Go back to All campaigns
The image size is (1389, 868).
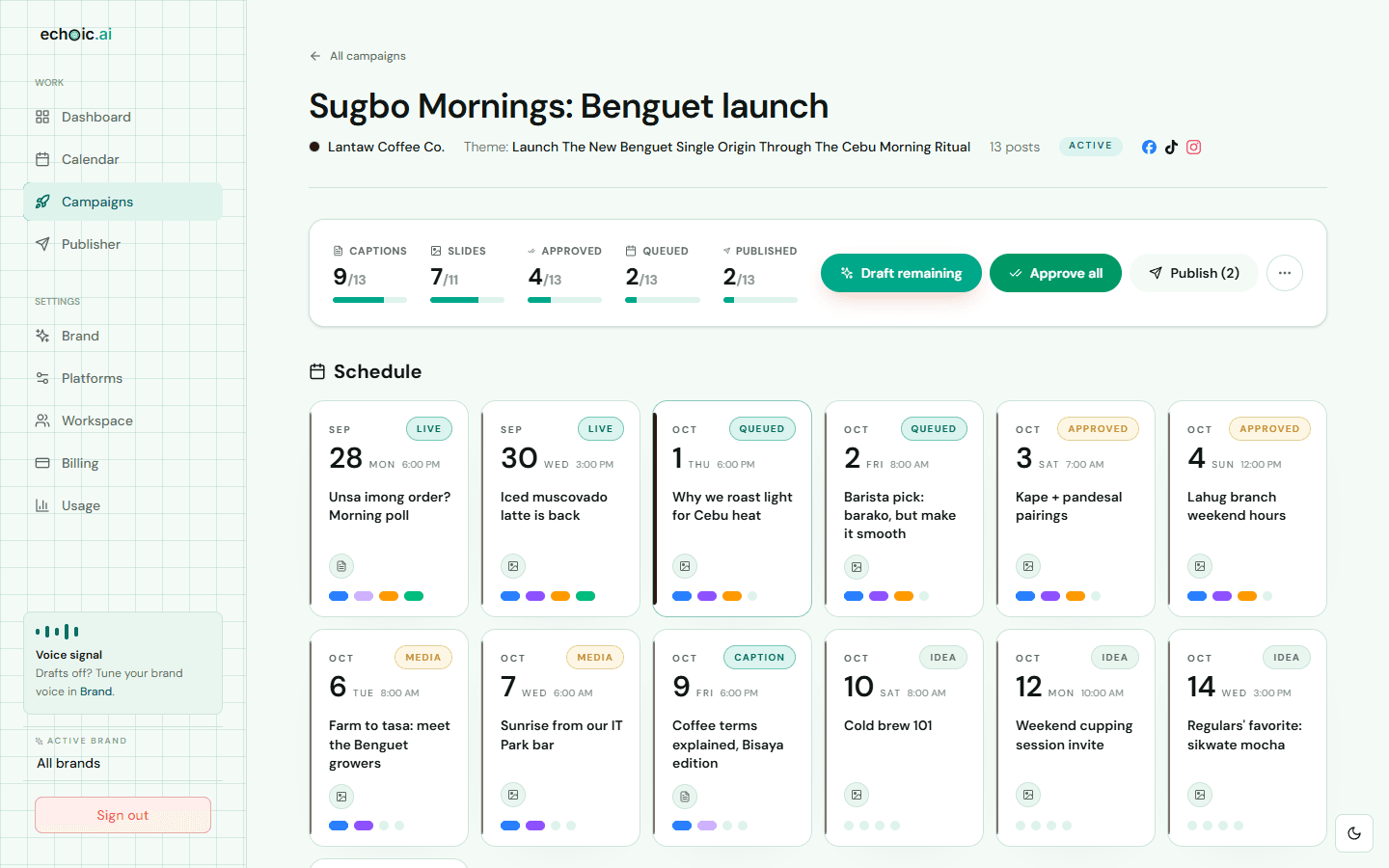coord(358,56)
